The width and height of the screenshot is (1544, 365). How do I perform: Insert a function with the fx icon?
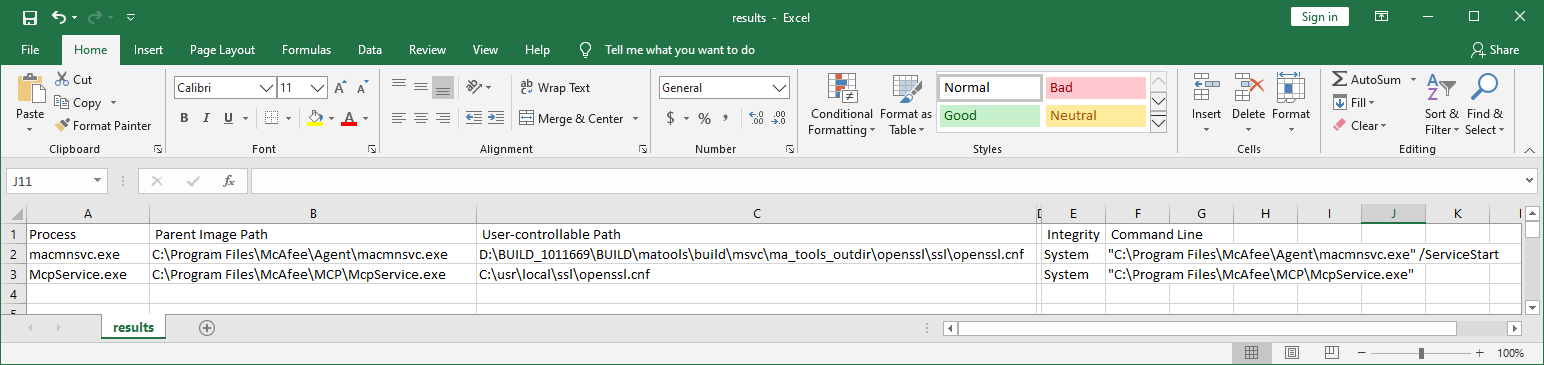[x=229, y=181]
